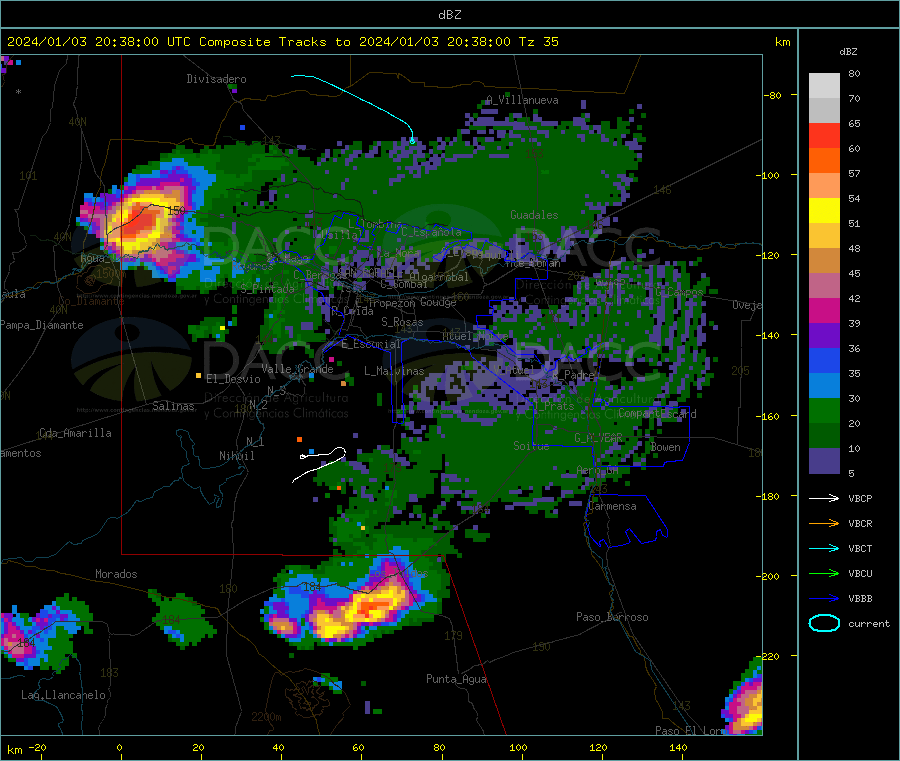
Task: Click the storm cell labeled 184 near Morados
Action: coord(183,619)
